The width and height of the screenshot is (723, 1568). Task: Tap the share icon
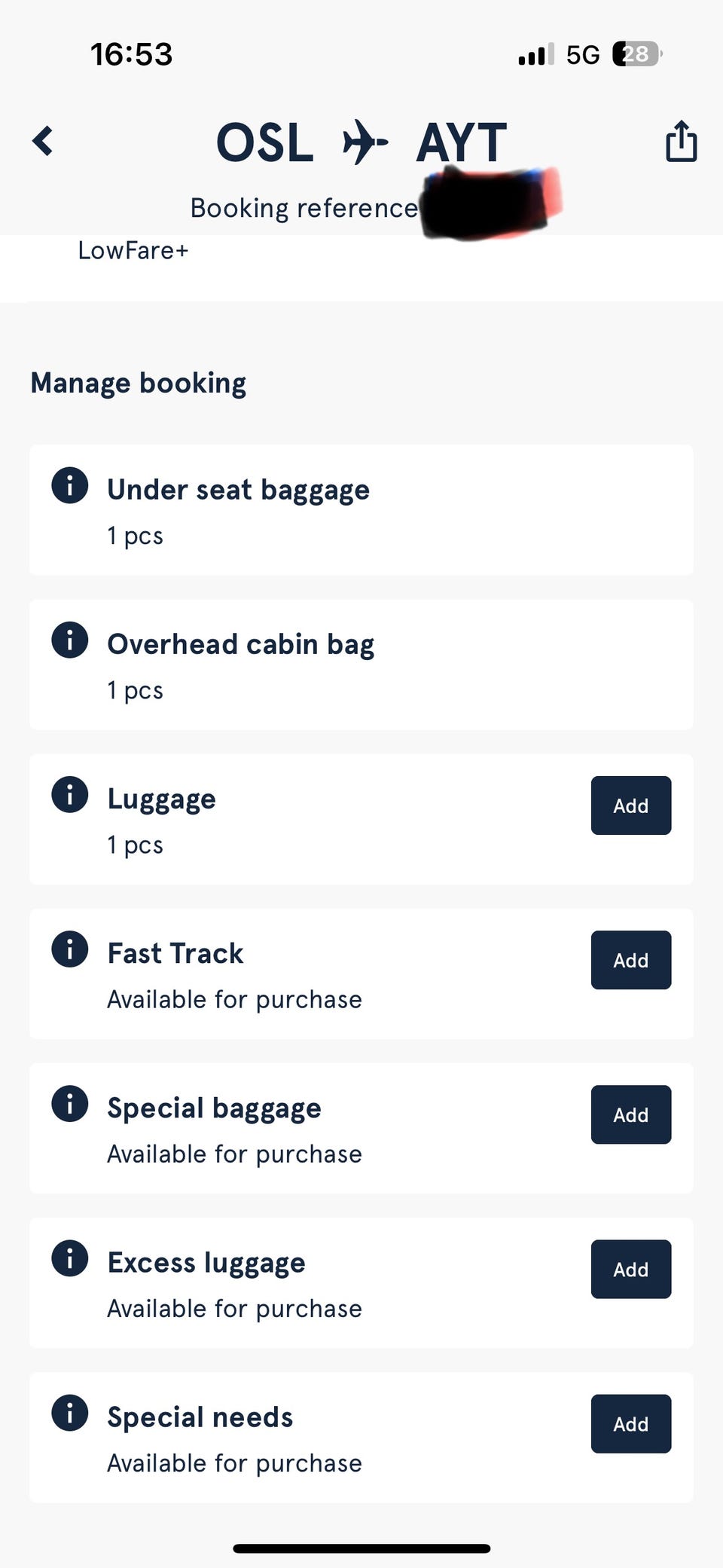coord(681,142)
